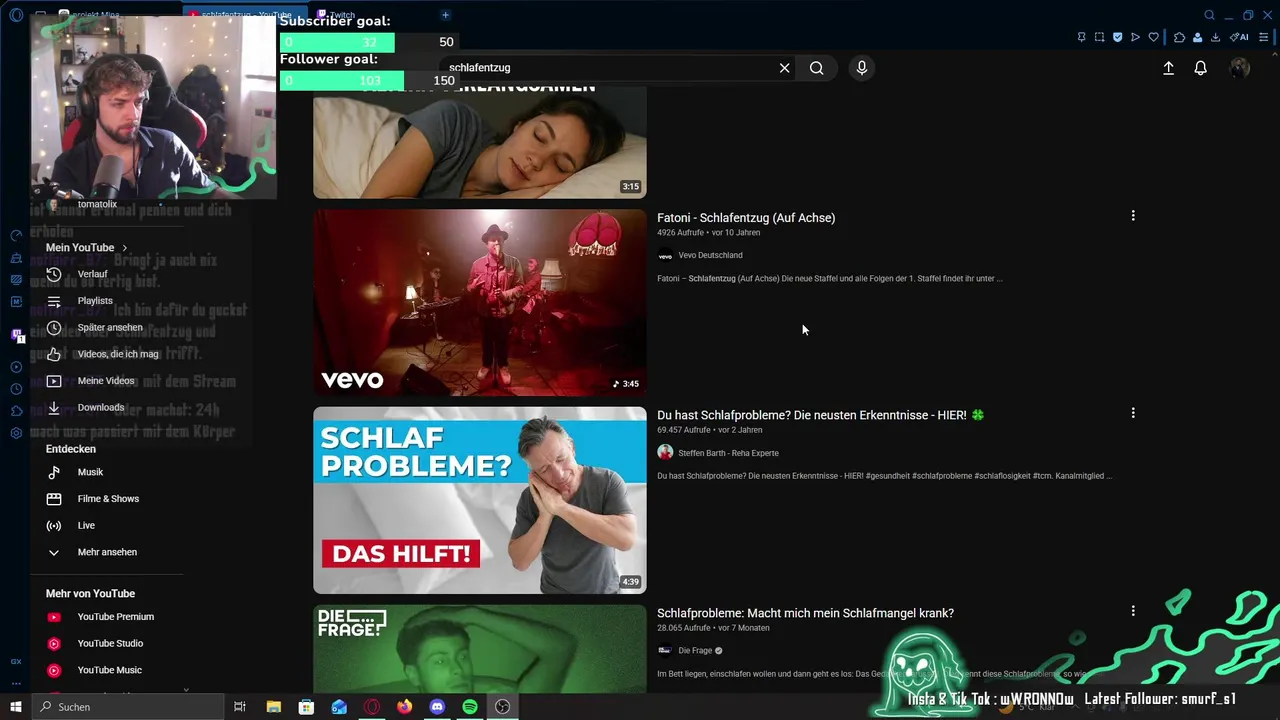This screenshot has width=1280, height=720.
Task: Click the magnifier search button next to search box
Action: (817, 68)
